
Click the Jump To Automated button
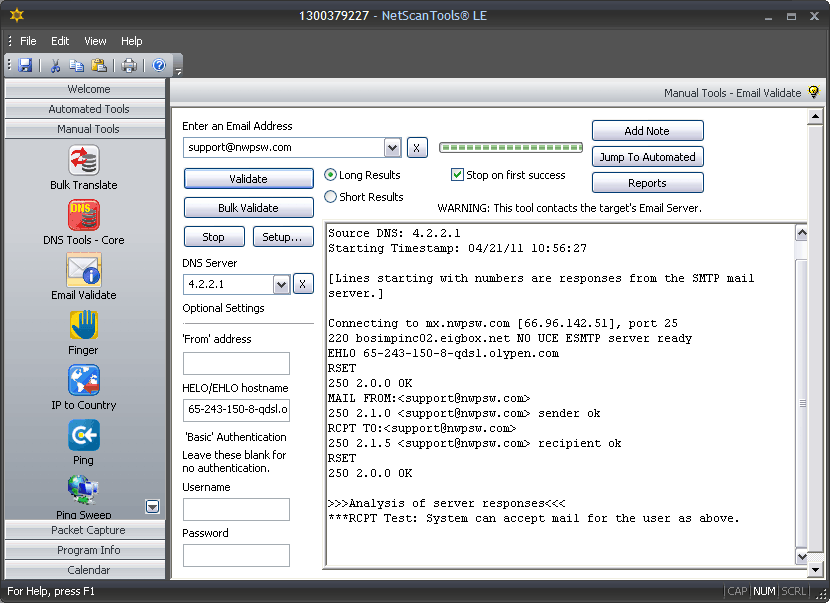pos(647,157)
